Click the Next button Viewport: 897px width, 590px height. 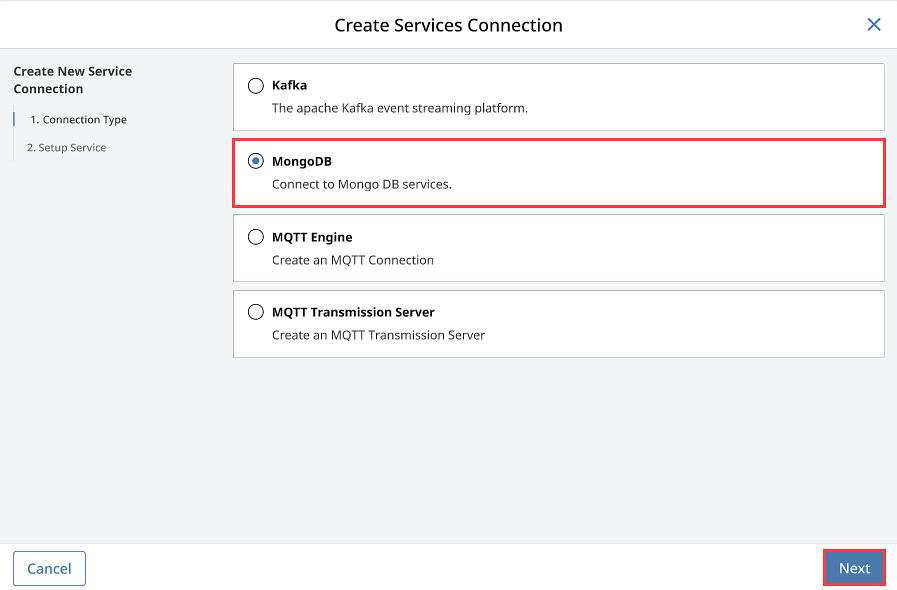click(854, 568)
